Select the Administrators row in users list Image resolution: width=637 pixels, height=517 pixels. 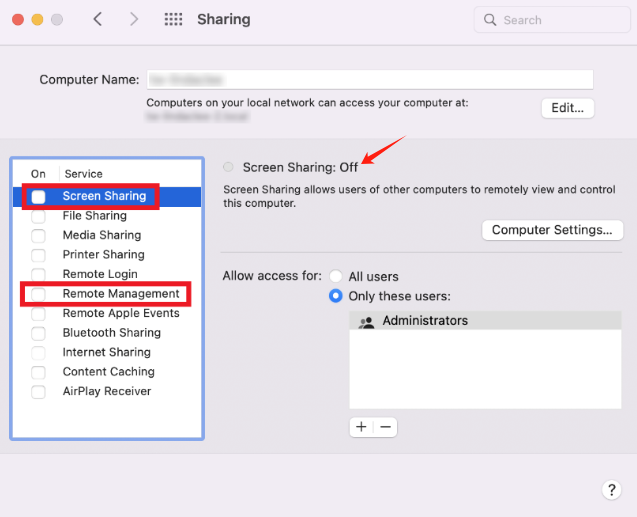(x=485, y=320)
